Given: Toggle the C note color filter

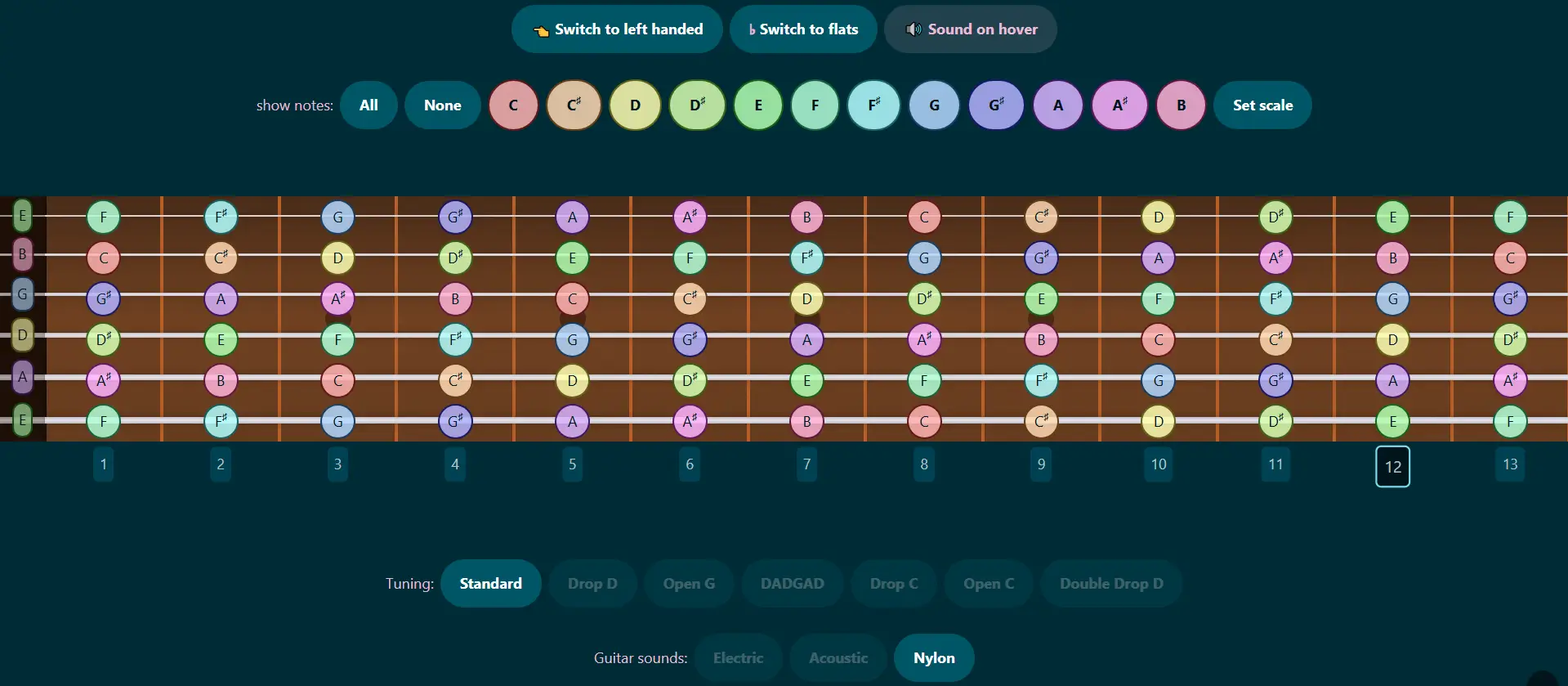Looking at the screenshot, I should [513, 105].
